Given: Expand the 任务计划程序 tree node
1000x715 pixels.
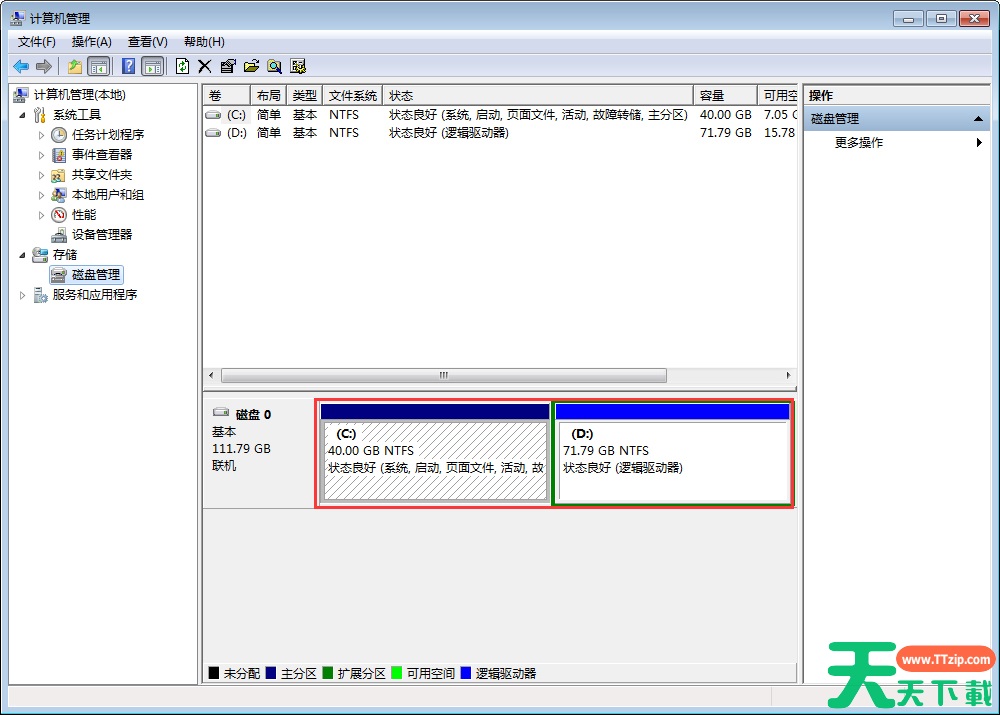Looking at the screenshot, I should point(41,135).
